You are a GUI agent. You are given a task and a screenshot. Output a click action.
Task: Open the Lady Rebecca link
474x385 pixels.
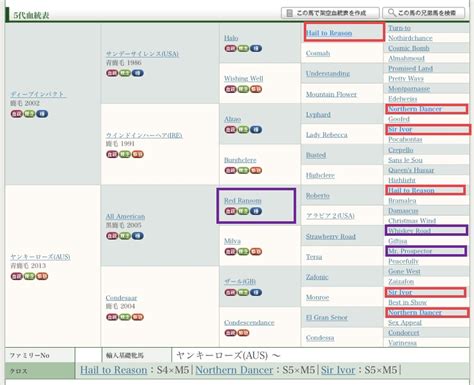(x=327, y=135)
